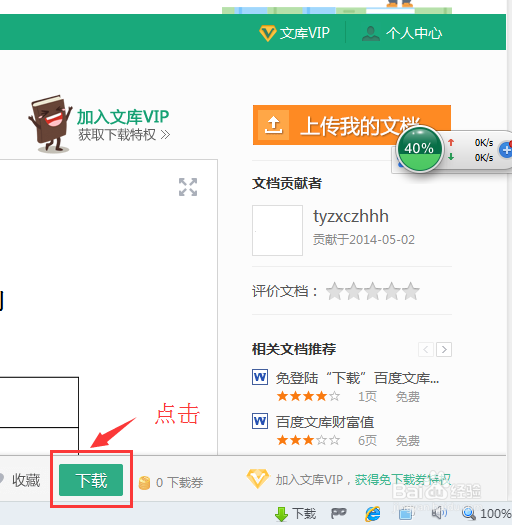
Task: Click the glasses icon in status bar
Action: point(339,513)
